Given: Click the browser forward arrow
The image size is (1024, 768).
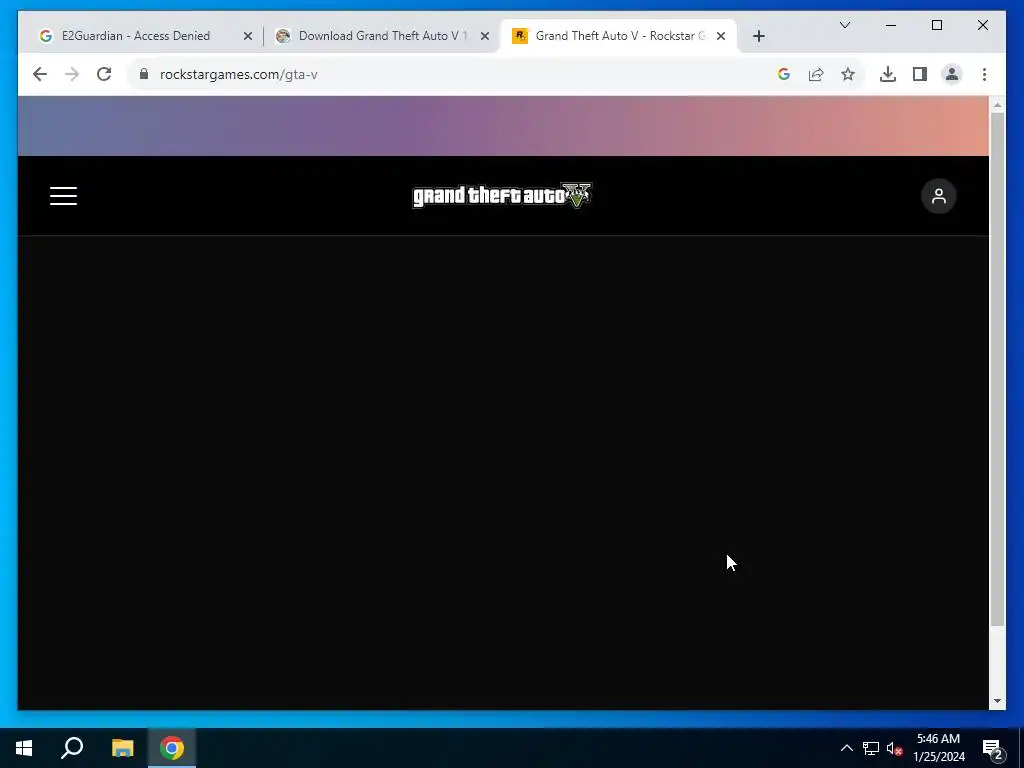Looking at the screenshot, I should [x=72, y=74].
